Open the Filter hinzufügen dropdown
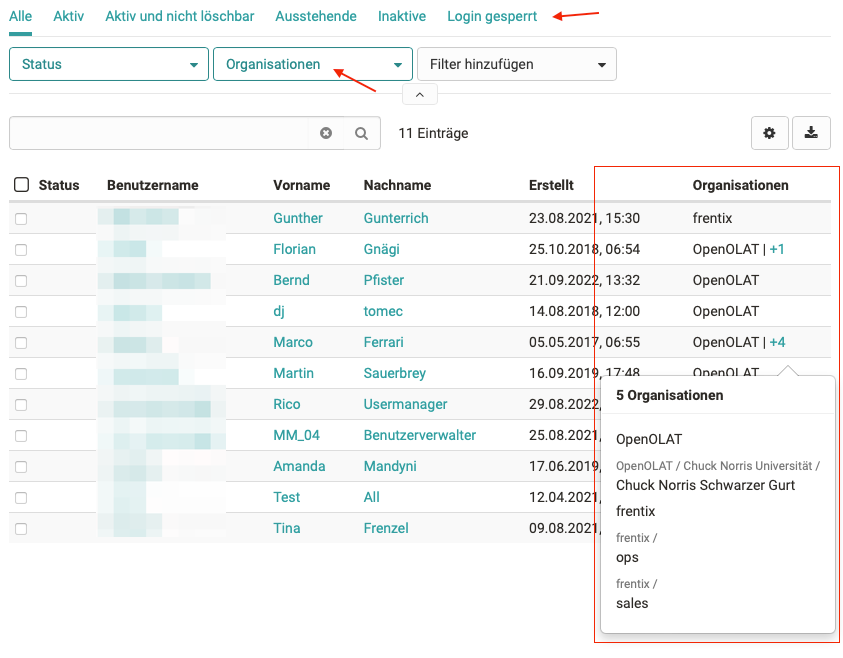This screenshot has width=843, height=658. (x=516, y=63)
